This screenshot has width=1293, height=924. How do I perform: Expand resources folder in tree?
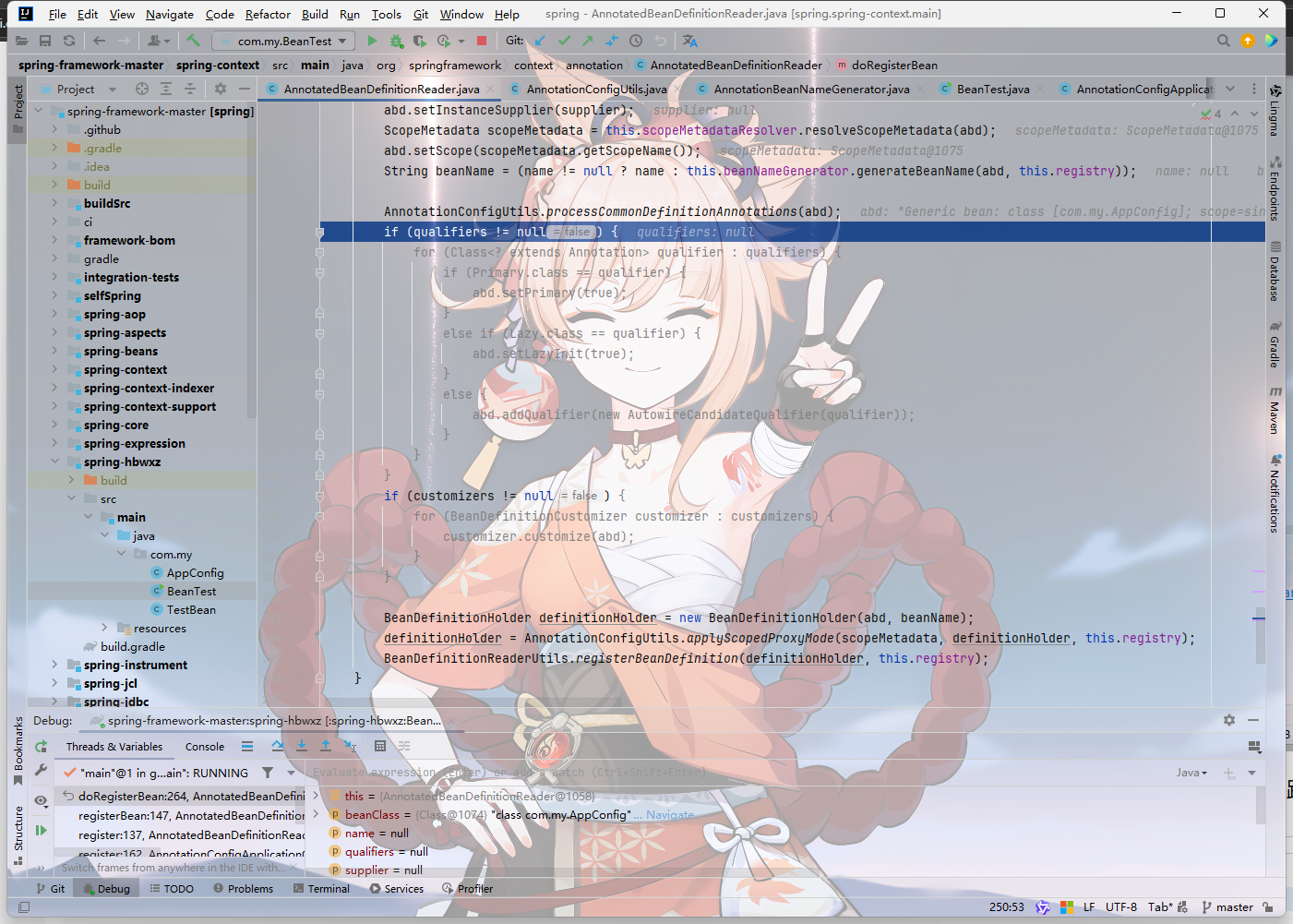click(104, 628)
